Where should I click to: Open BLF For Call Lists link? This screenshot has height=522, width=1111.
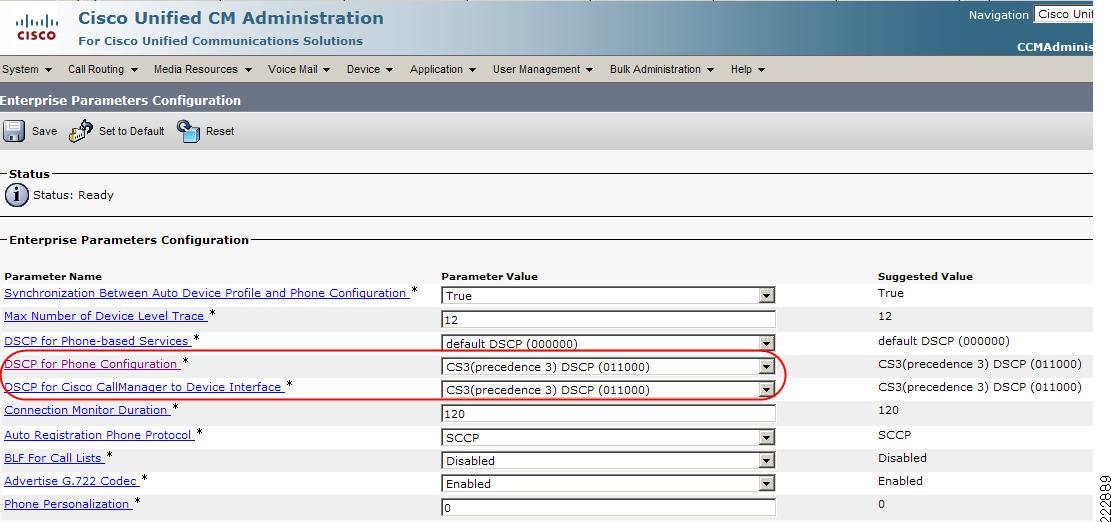55,458
